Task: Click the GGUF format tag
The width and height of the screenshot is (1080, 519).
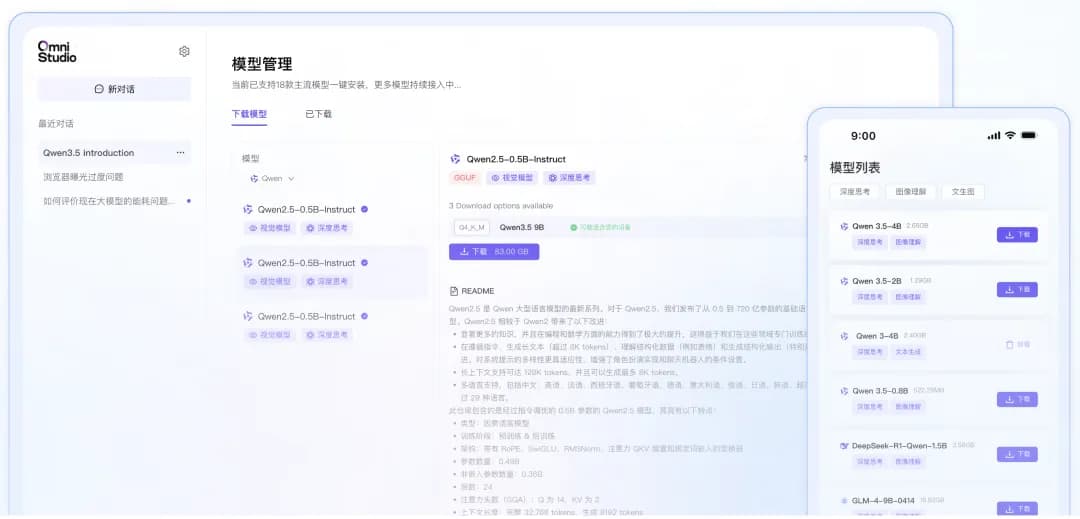Action: pyautogui.click(x=465, y=178)
